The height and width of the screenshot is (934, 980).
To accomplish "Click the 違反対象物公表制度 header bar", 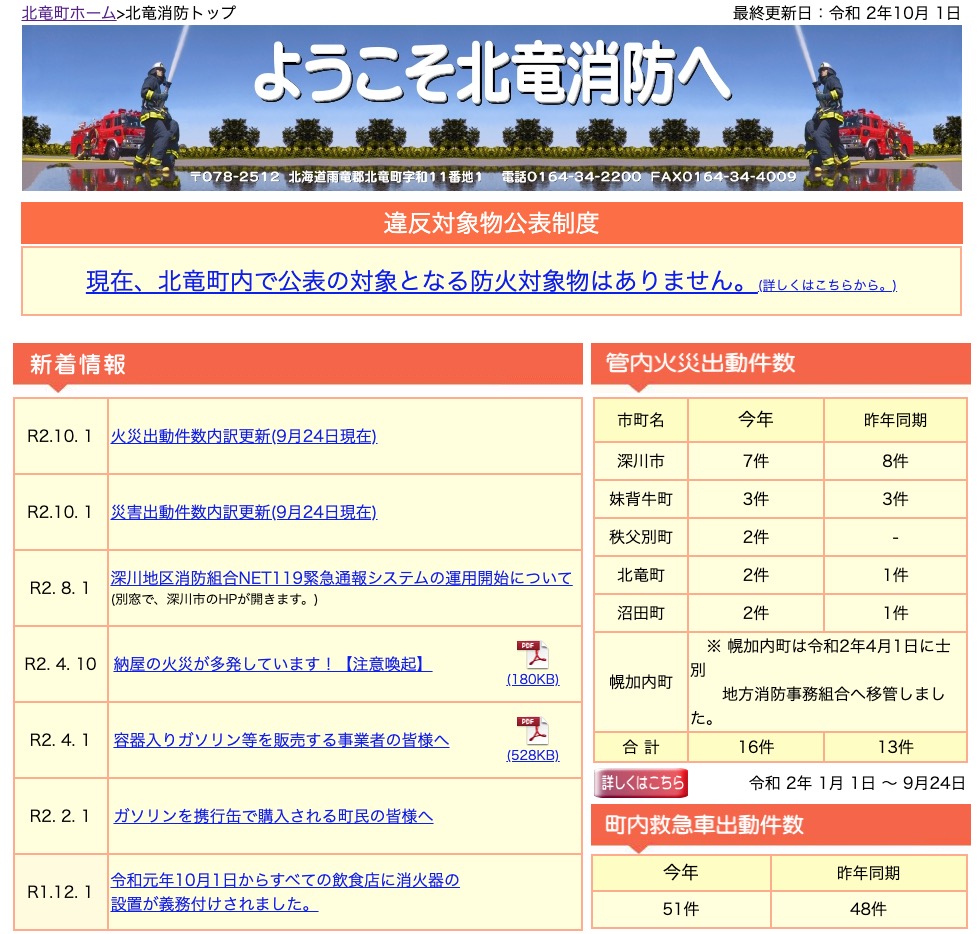I will click(490, 224).
